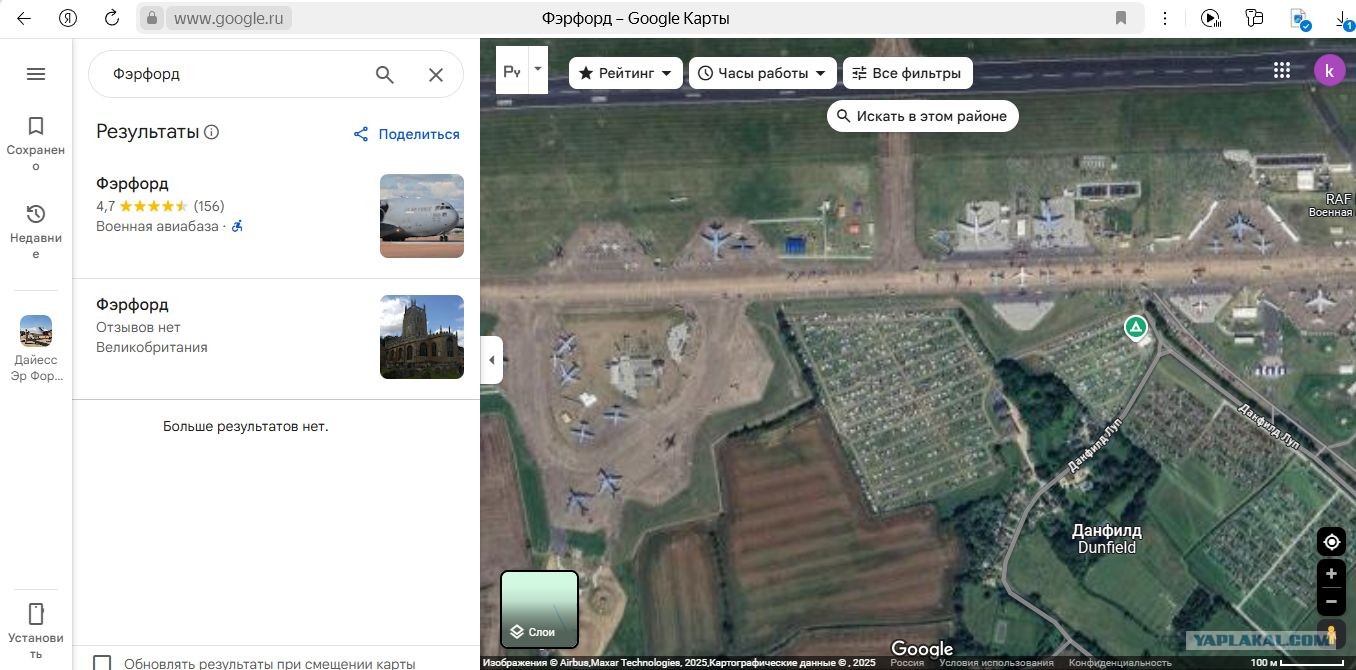Click the Данфилд Dunfield map label

[1107, 539]
